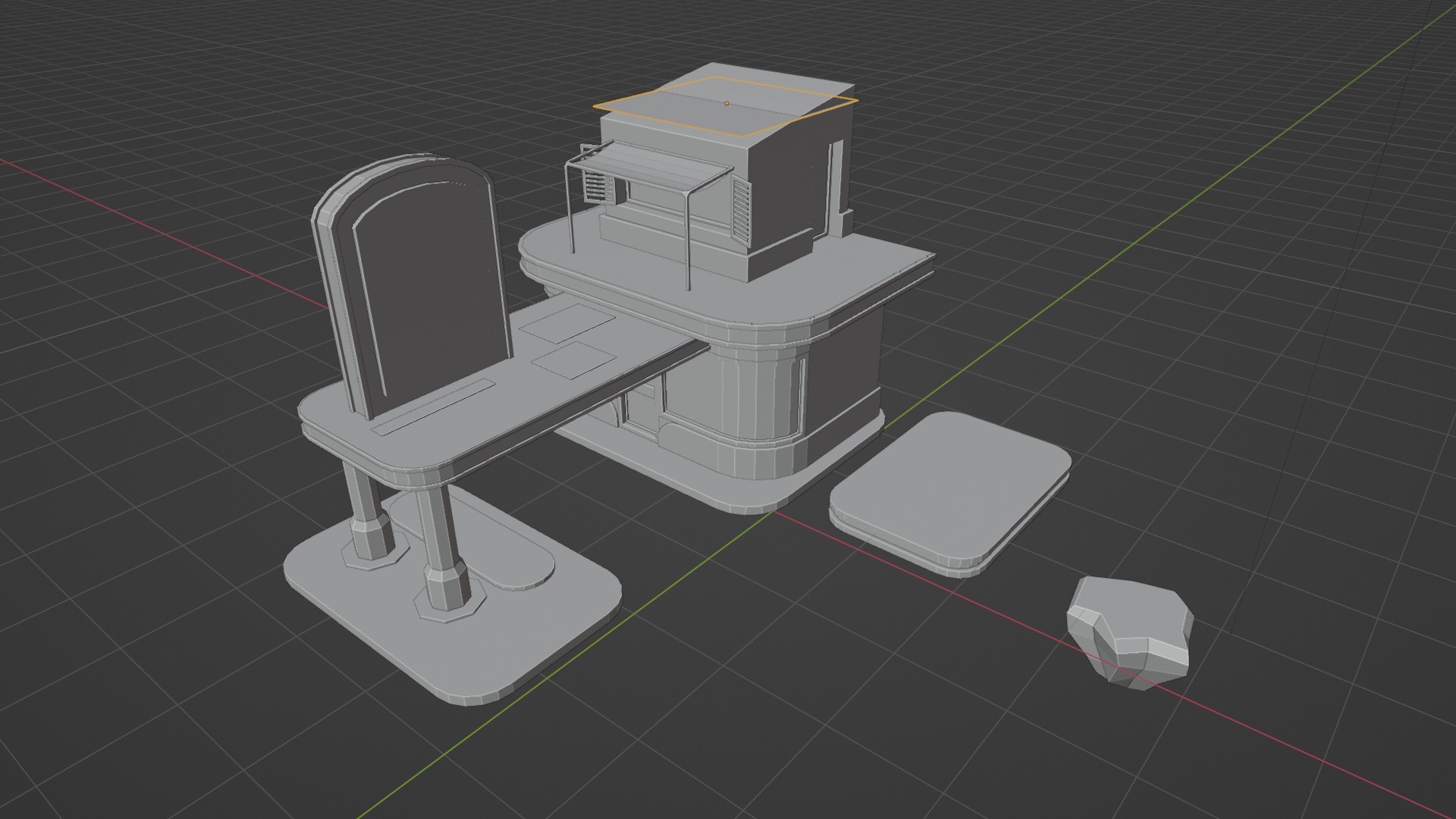Click the orange origin dot on roof plane
1456x819 pixels.
[726, 103]
